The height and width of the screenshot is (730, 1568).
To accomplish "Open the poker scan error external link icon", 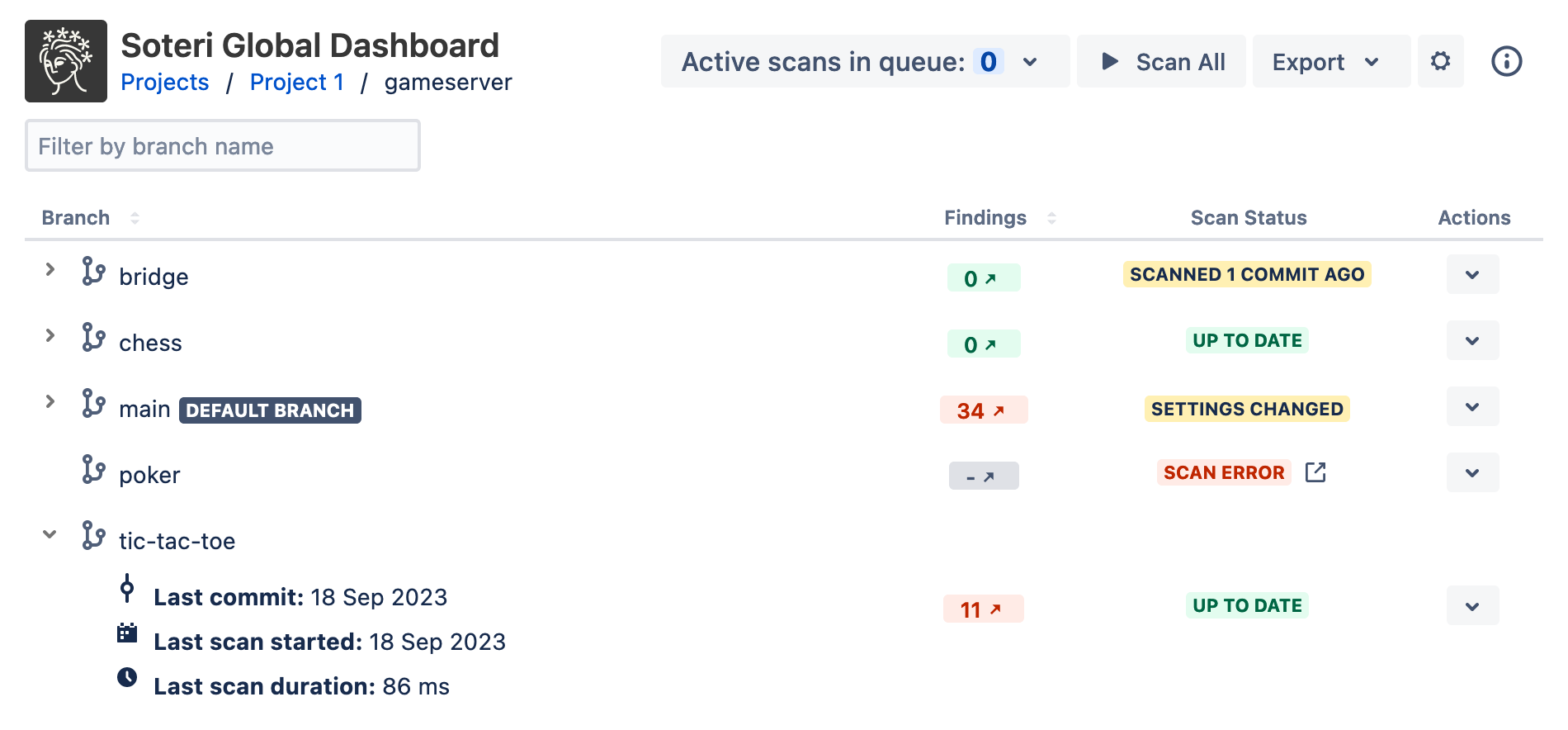I will click(x=1315, y=472).
